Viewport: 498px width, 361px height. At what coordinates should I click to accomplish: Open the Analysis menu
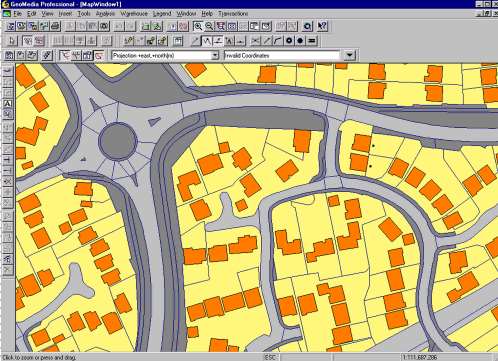(105, 14)
